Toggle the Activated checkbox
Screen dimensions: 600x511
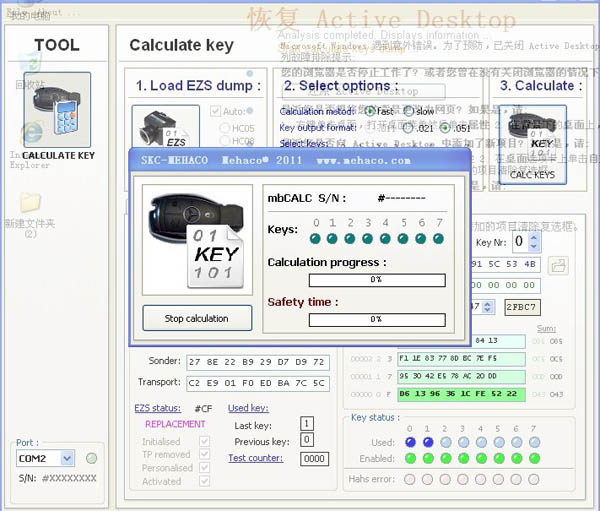coord(204,481)
